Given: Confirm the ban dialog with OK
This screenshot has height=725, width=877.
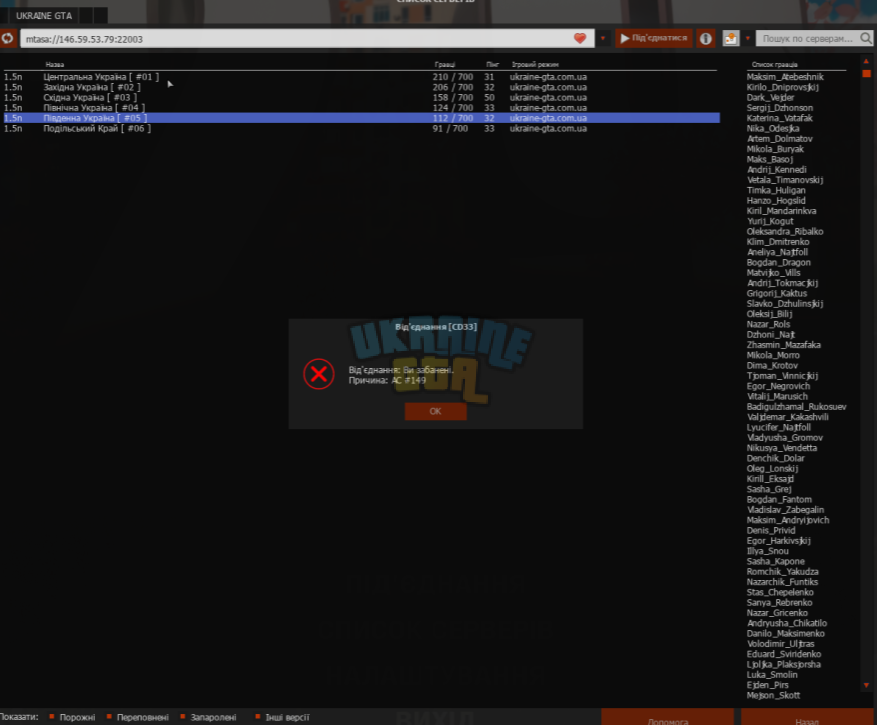Looking at the screenshot, I should coord(435,411).
